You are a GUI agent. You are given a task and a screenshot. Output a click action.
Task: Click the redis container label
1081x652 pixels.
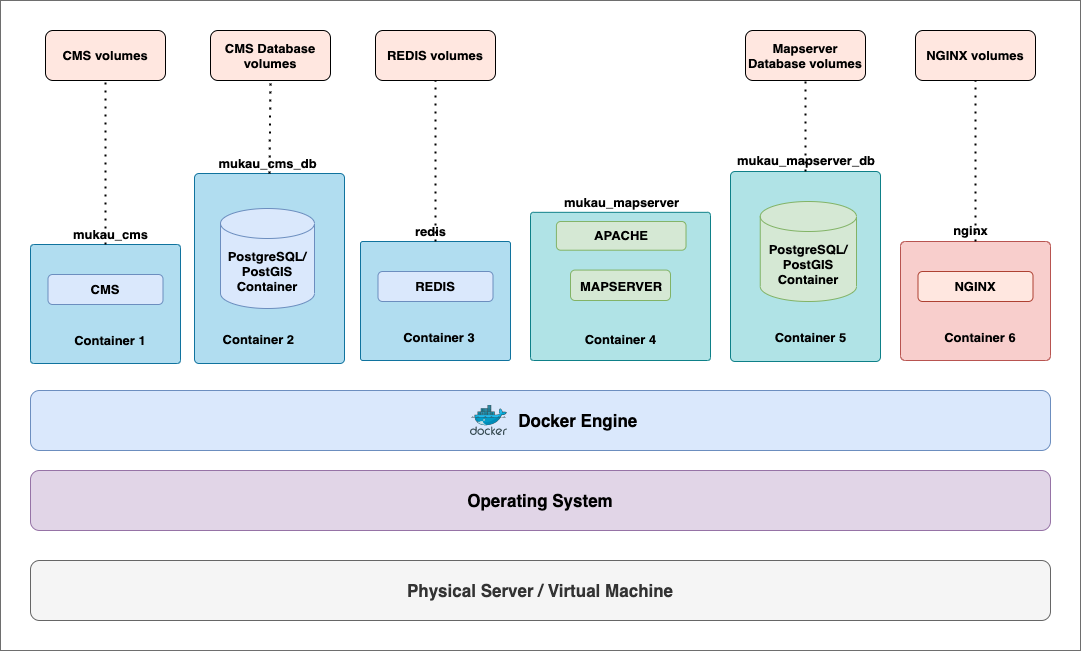(430, 232)
